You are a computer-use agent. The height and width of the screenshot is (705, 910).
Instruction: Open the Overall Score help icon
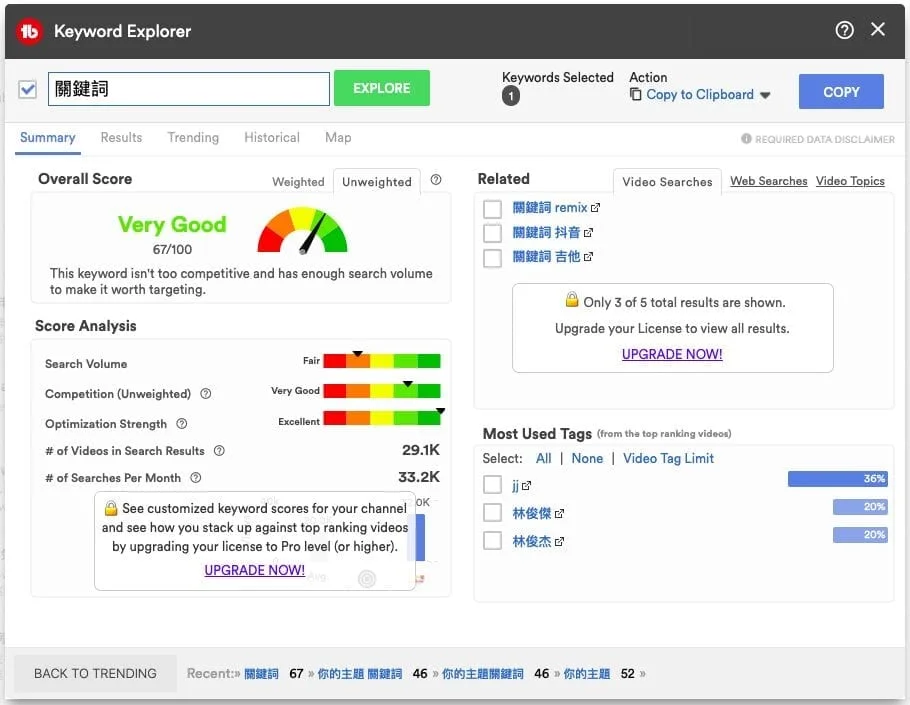(x=436, y=180)
